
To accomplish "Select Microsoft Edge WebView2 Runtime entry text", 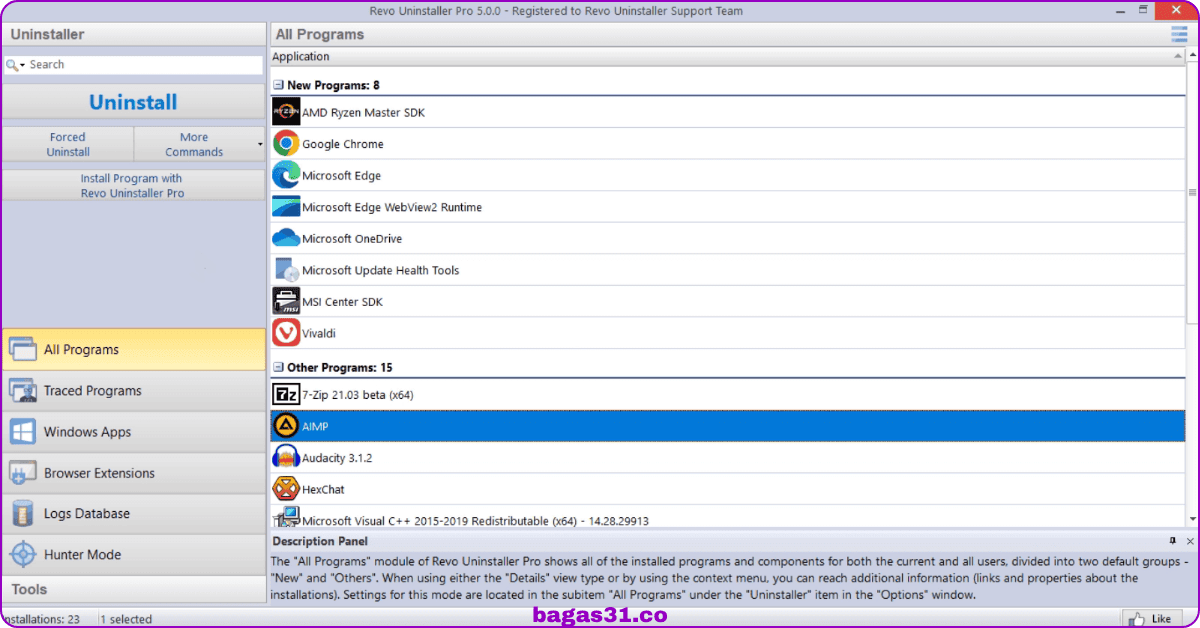I will pyautogui.click(x=392, y=207).
